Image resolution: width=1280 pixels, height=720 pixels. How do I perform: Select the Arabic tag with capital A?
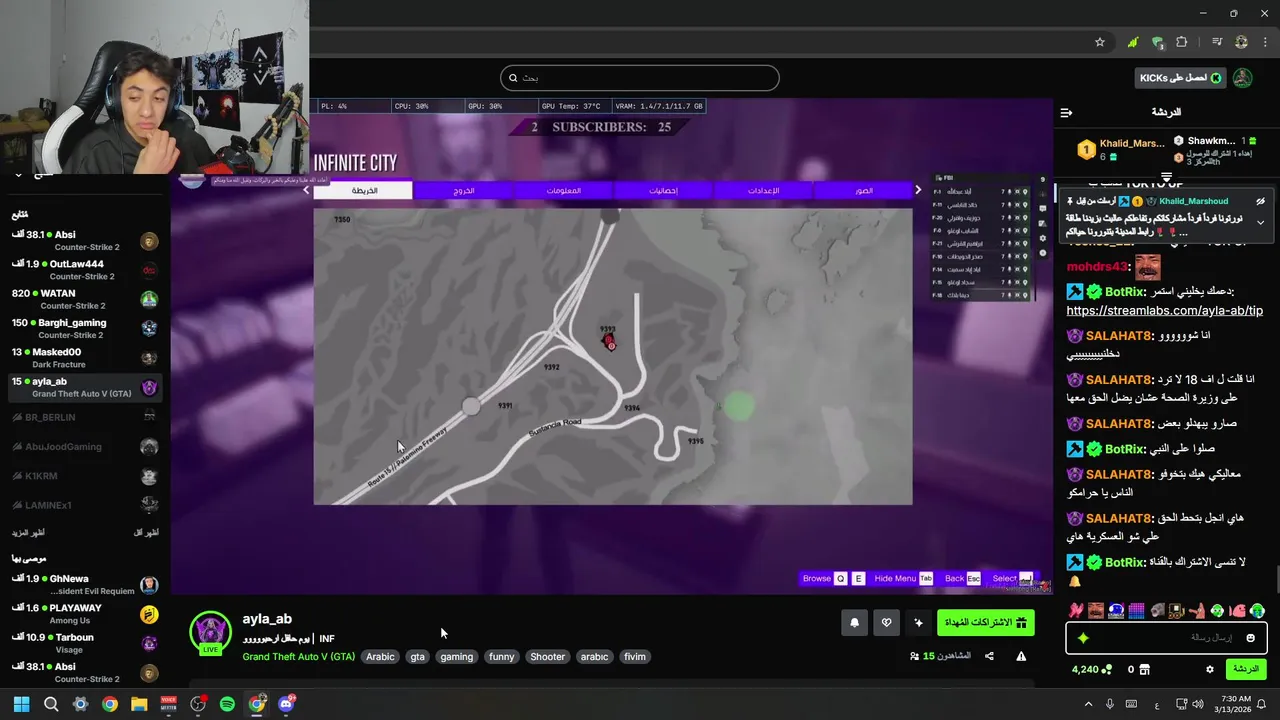tap(380, 657)
